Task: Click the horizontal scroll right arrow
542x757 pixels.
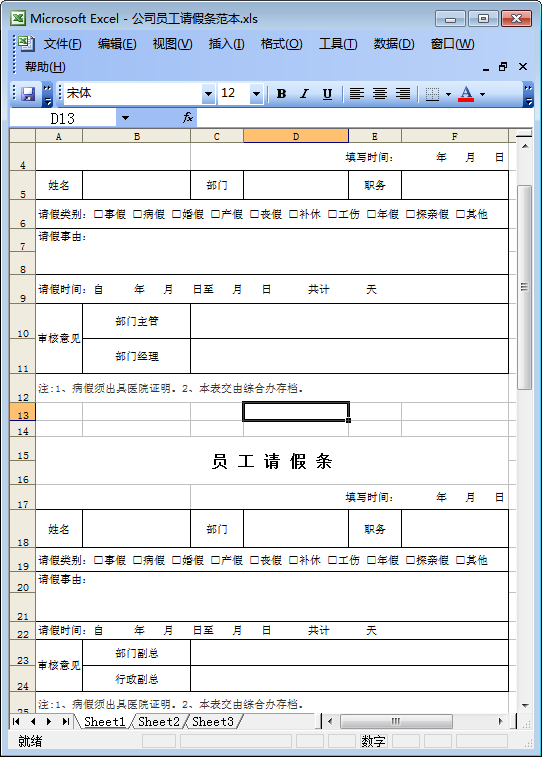Action: 501,721
